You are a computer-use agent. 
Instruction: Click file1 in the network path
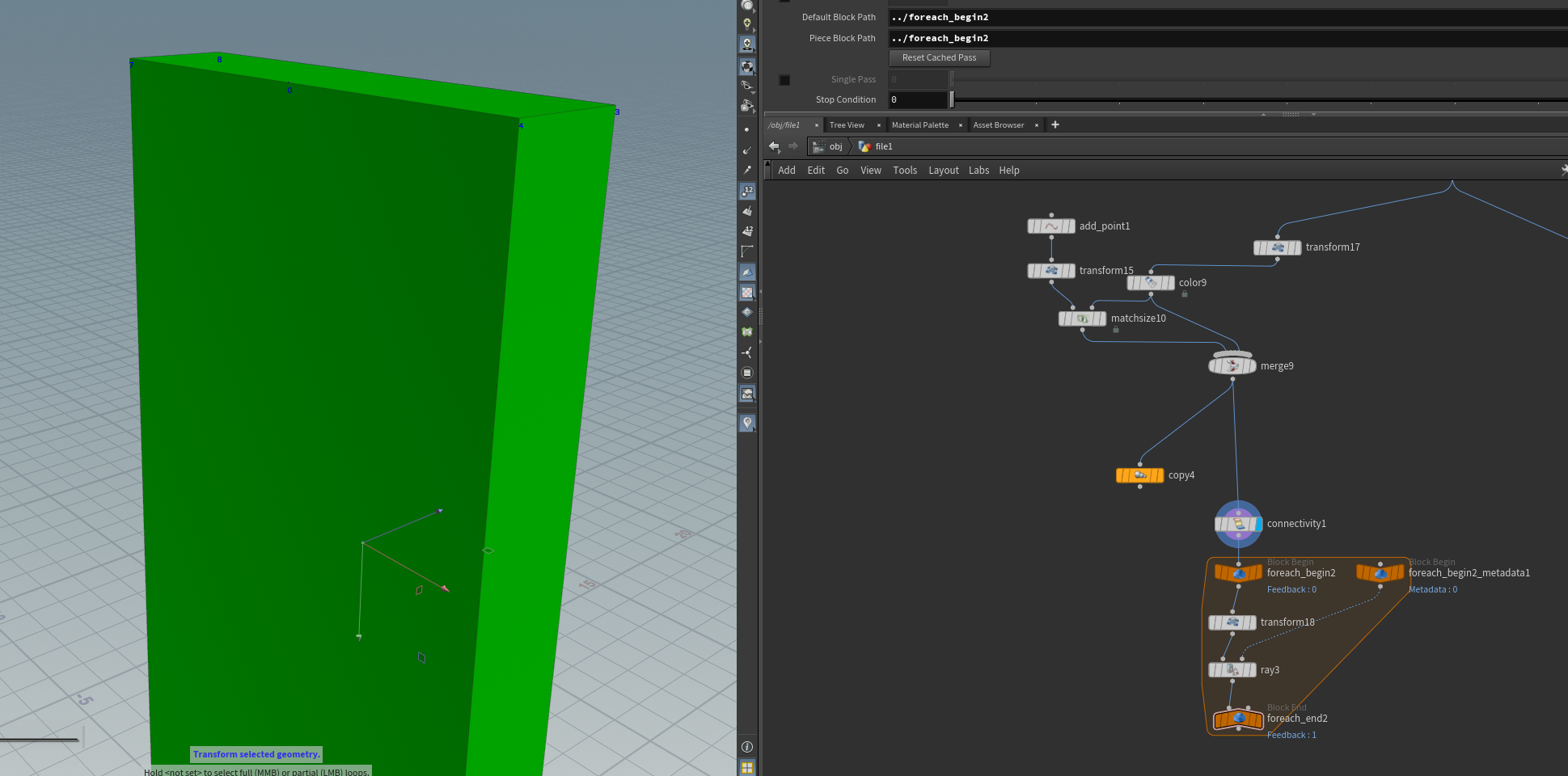(883, 146)
